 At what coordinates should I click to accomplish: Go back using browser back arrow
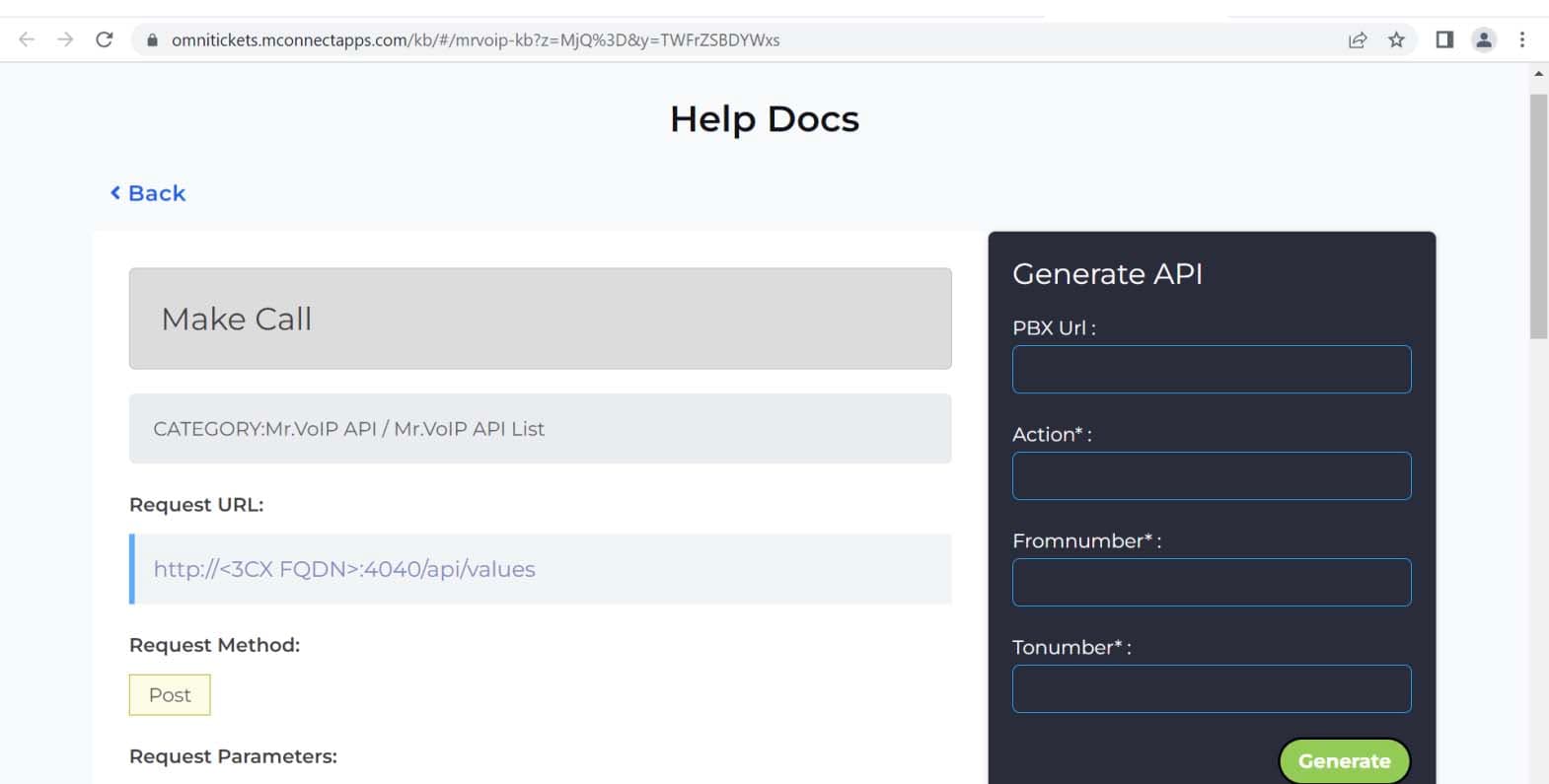pyautogui.click(x=27, y=39)
